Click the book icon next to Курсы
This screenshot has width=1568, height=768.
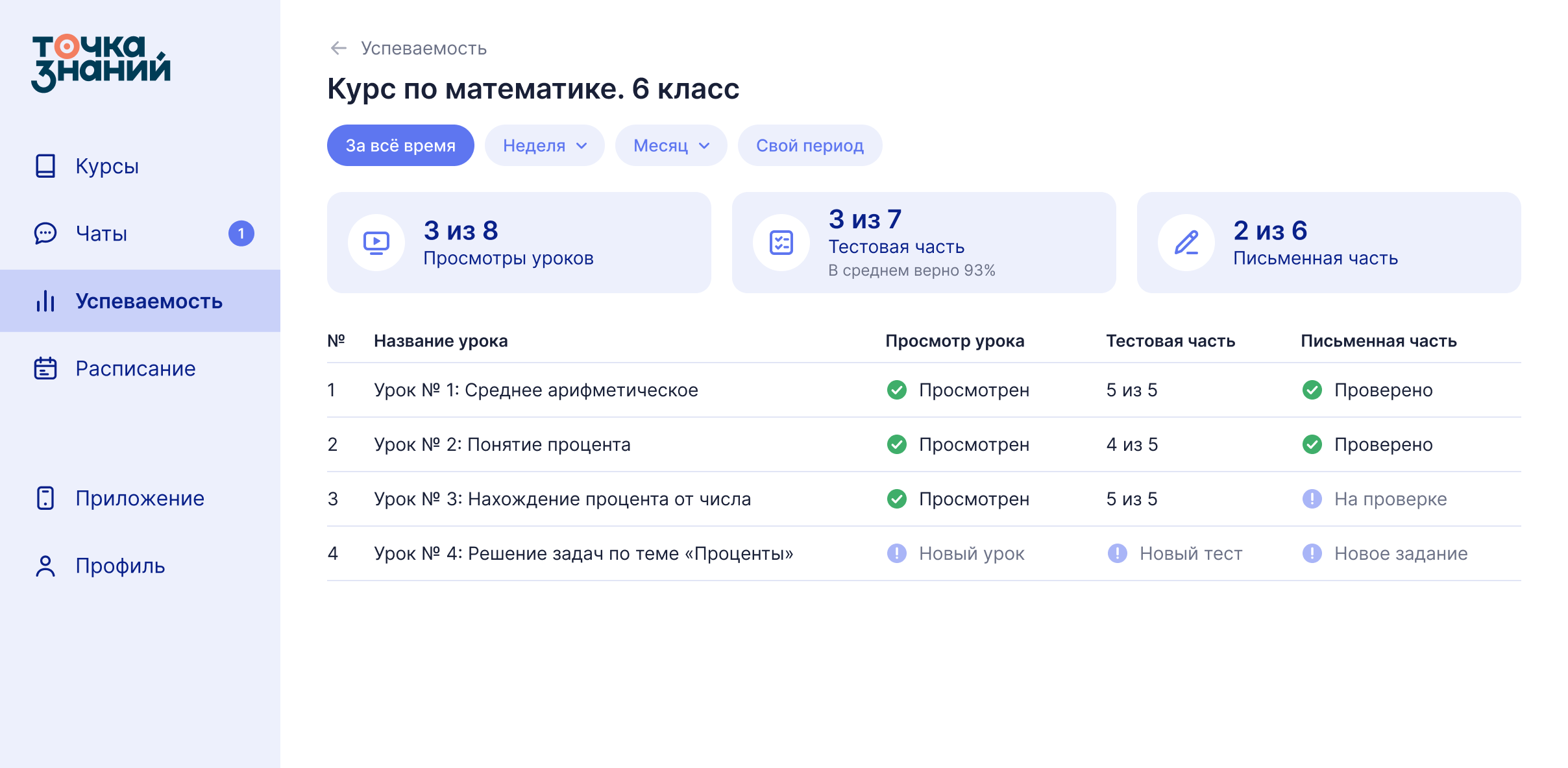tap(45, 166)
